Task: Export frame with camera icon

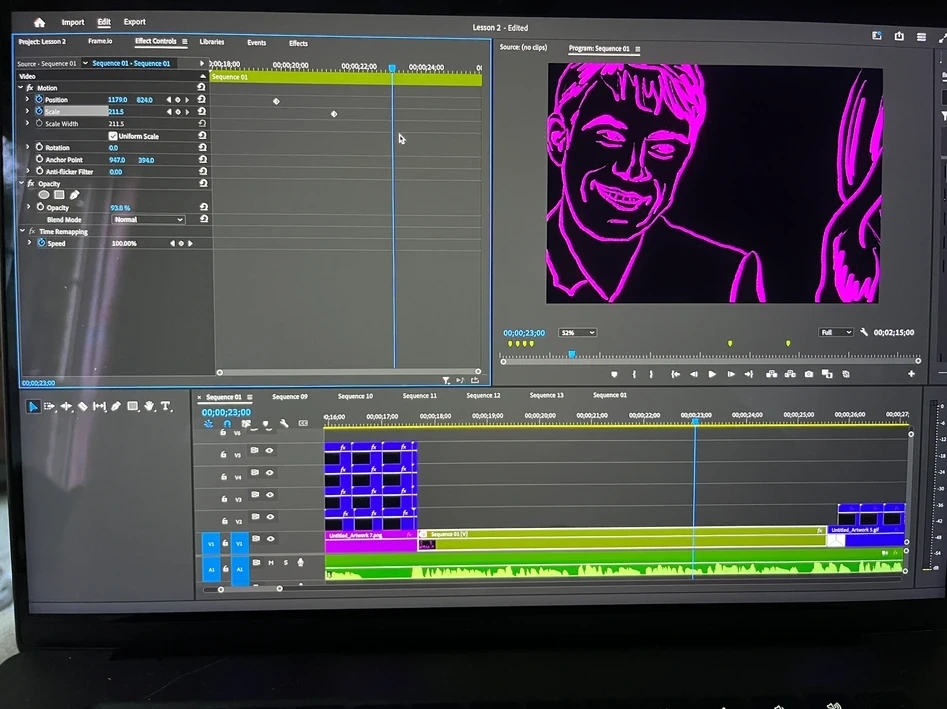Action: (809, 374)
